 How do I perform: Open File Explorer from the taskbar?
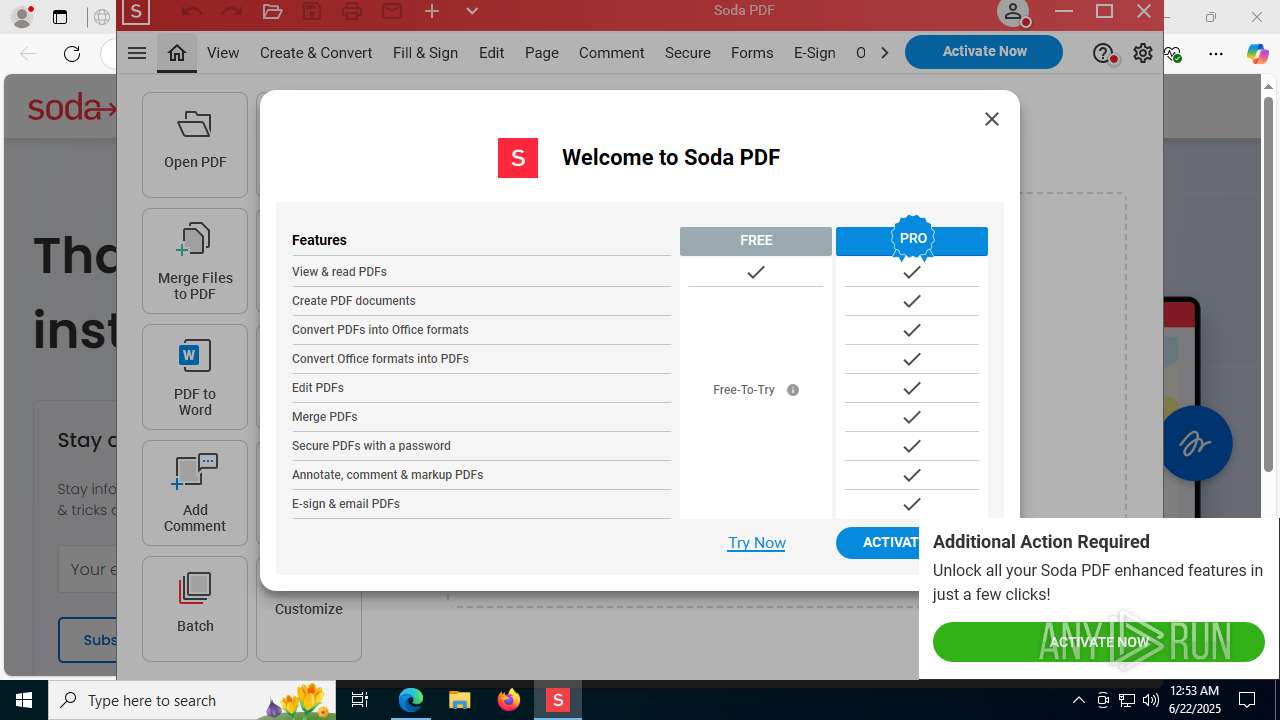(x=459, y=700)
